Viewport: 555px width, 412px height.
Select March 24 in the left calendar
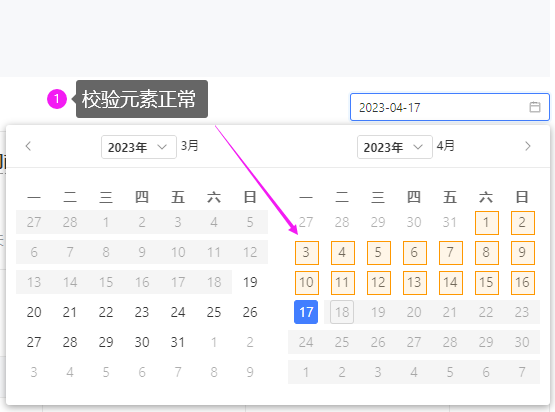click(x=178, y=312)
